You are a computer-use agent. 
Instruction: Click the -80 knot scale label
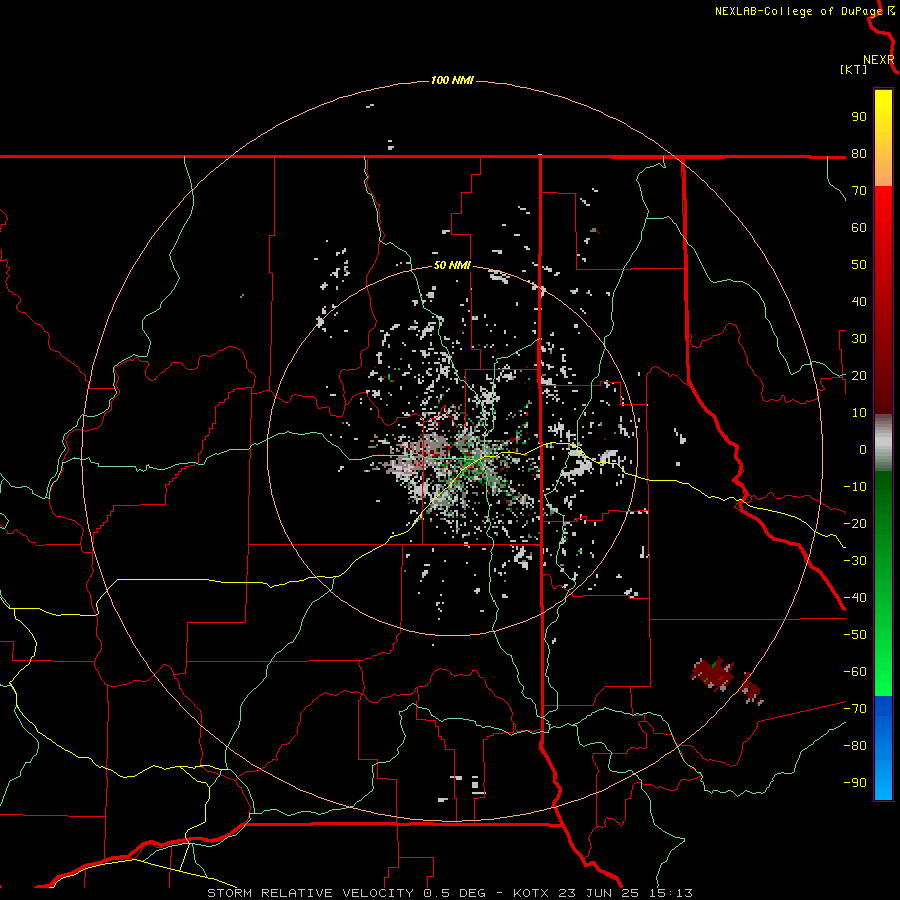click(x=855, y=746)
